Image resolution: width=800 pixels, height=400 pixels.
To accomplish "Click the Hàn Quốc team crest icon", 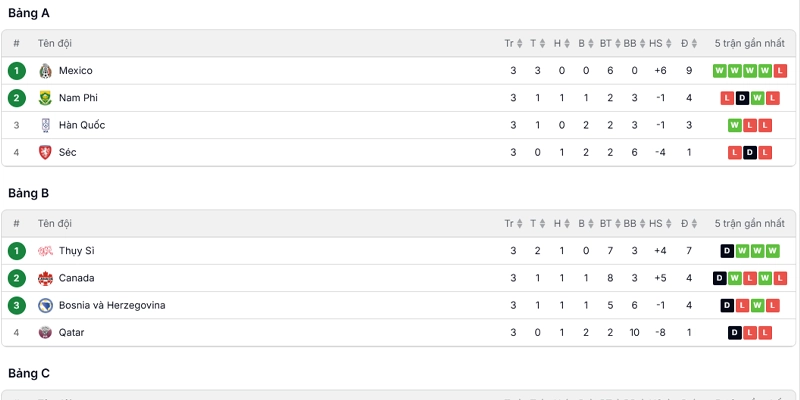I will 45,125.
